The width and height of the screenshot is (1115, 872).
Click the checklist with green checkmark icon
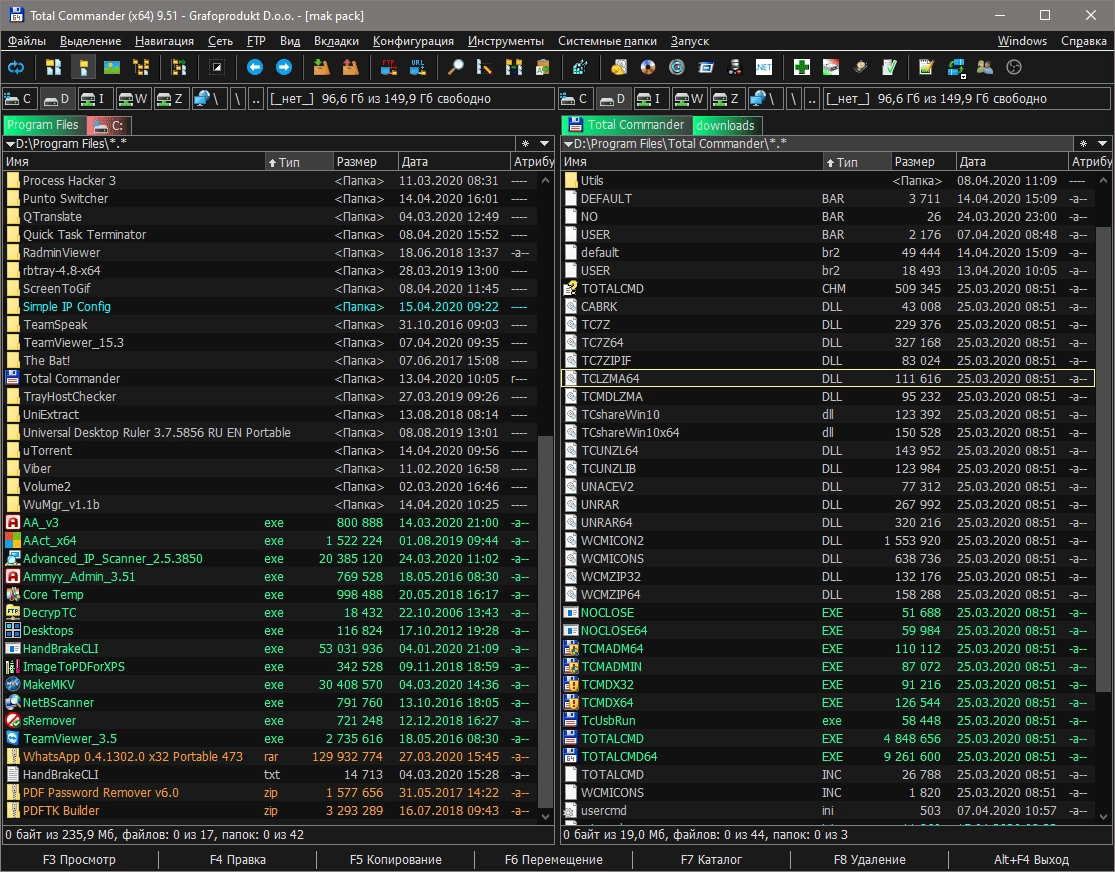coord(889,68)
